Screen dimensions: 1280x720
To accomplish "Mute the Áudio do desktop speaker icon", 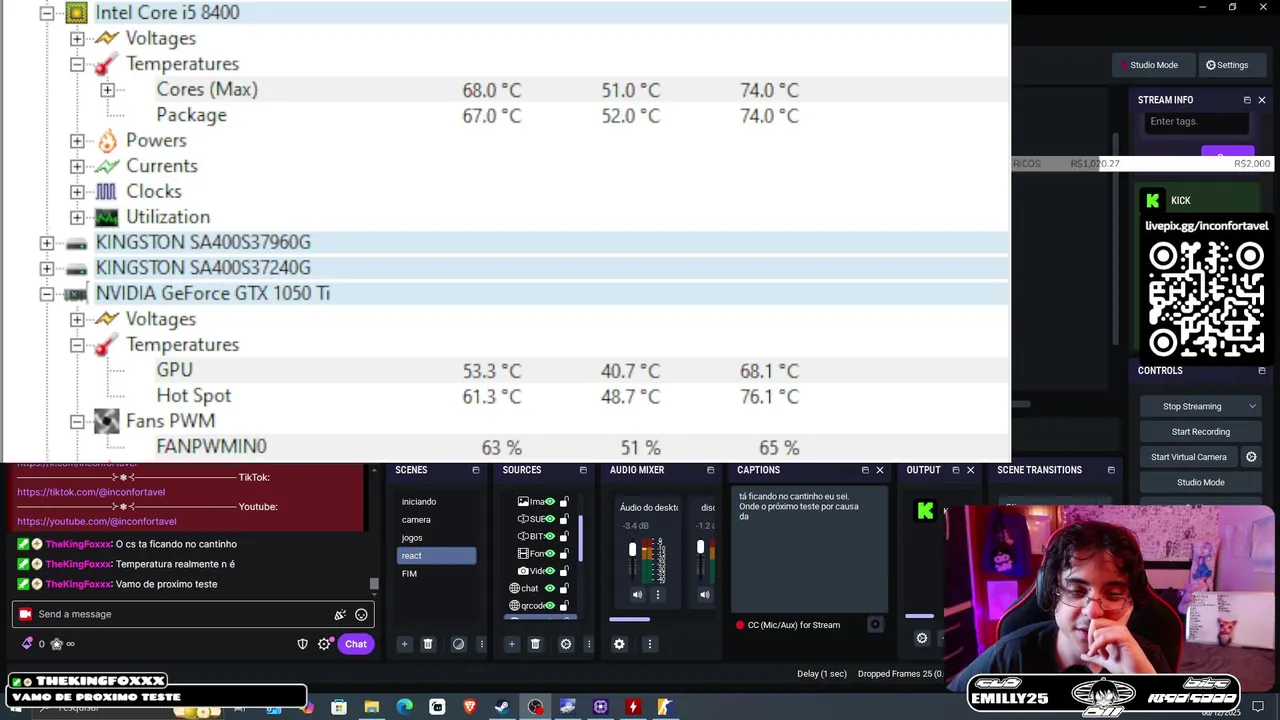I will click(637, 594).
